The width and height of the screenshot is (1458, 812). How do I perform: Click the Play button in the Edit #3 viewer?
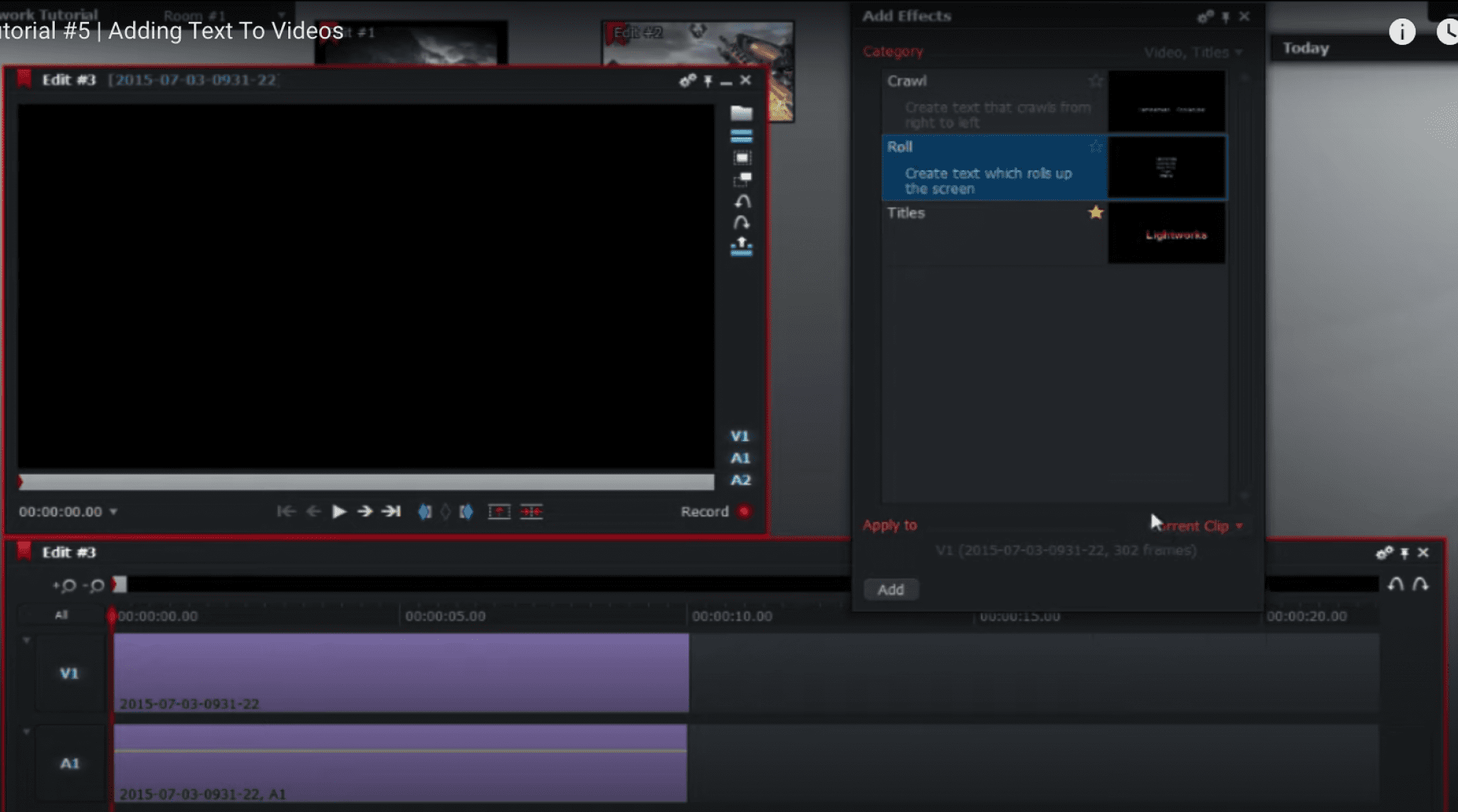pyautogui.click(x=339, y=512)
